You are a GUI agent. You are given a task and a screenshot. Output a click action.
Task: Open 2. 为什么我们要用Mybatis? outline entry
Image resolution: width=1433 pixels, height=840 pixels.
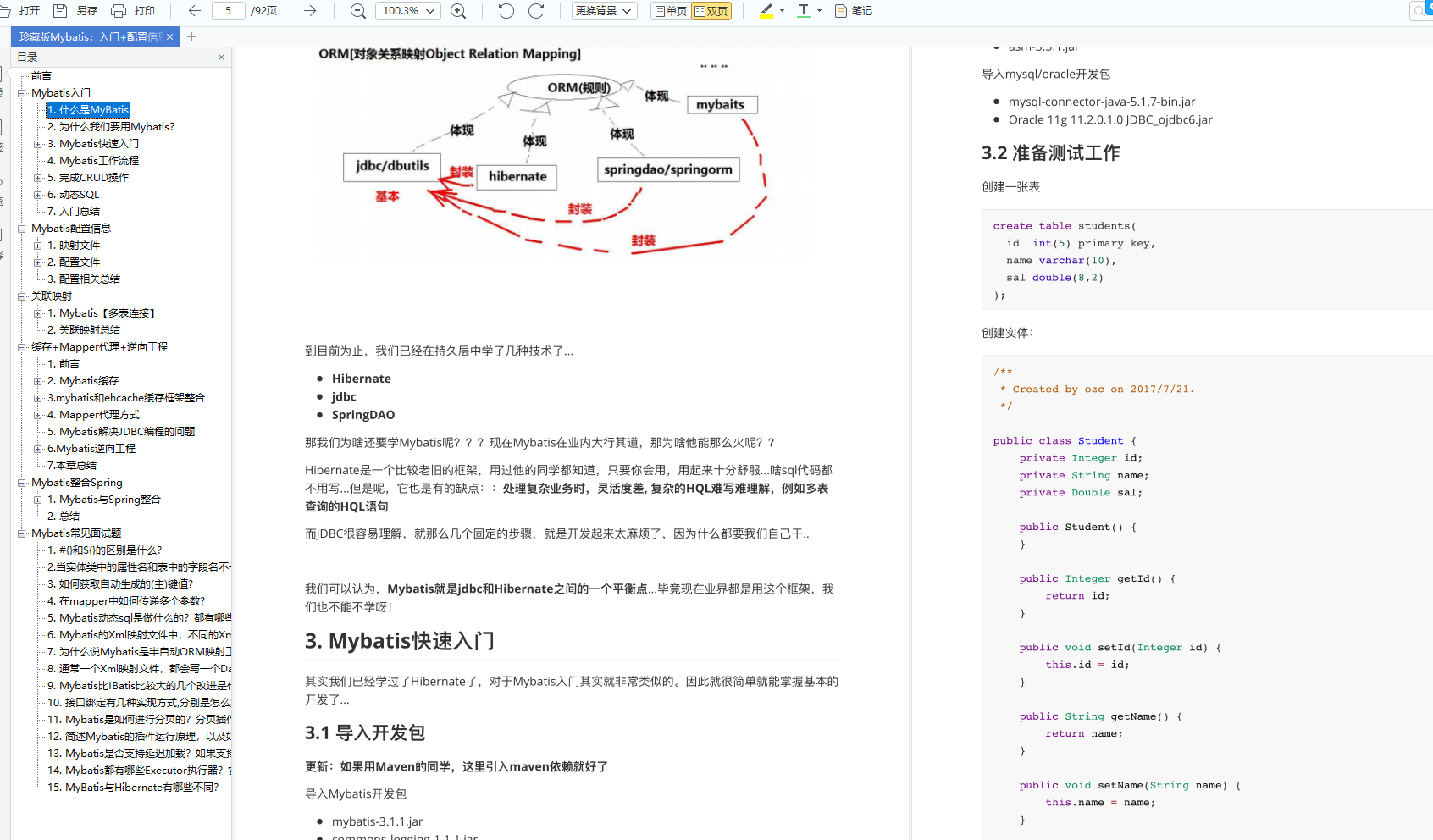(111, 127)
